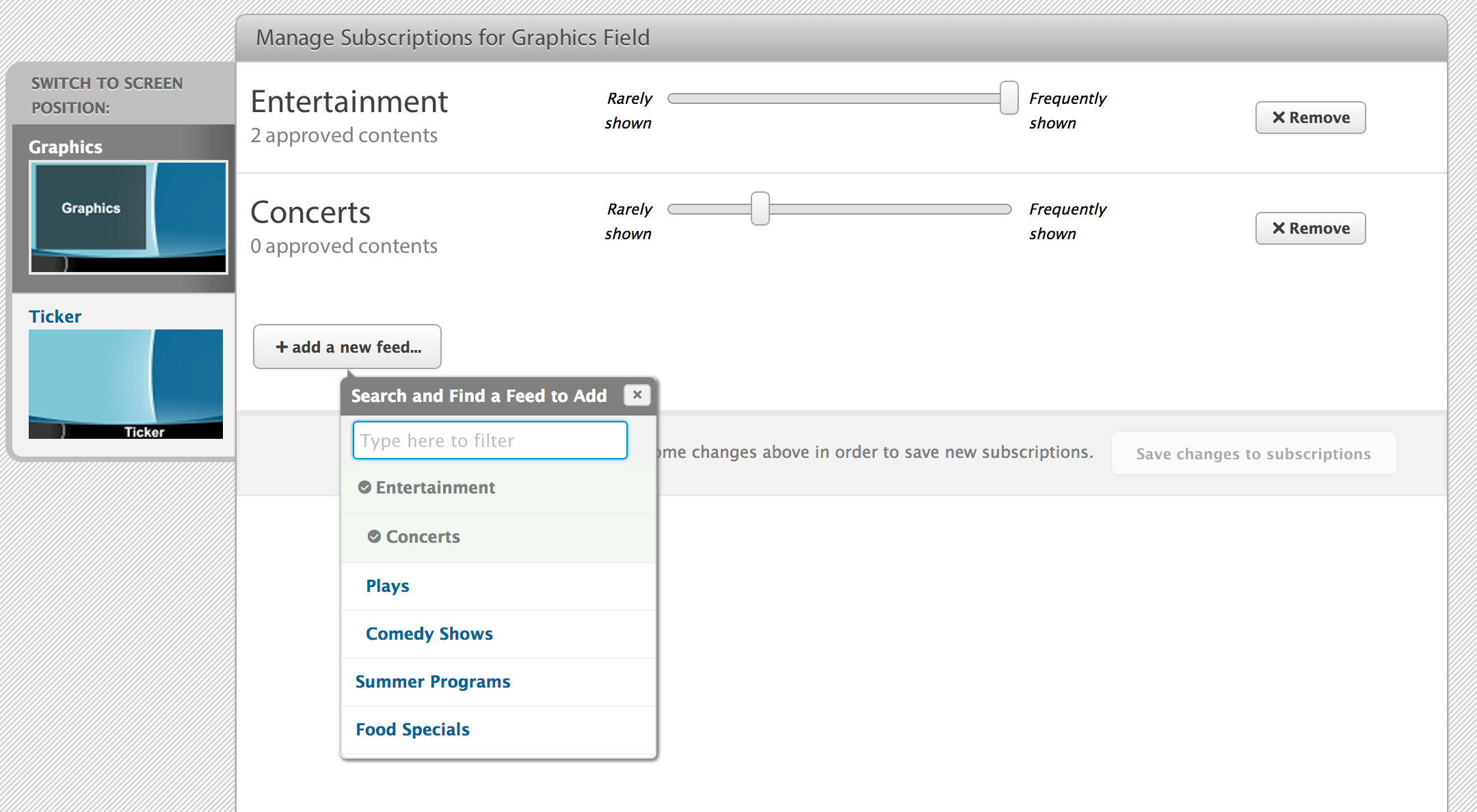The height and width of the screenshot is (812, 1477).
Task: Click the Ticker position link
Action: (x=55, y=316)
